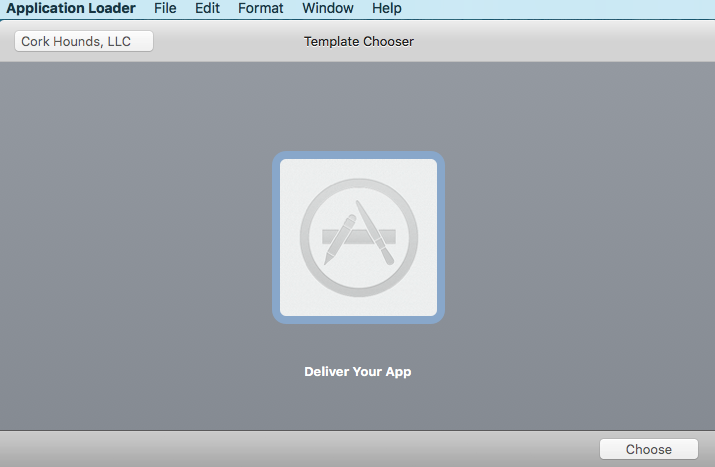This screenshot has width=715, height=467.
Task: Open the Cork Hounds, LLC account dropdown
Action: (x=84, y=41)
